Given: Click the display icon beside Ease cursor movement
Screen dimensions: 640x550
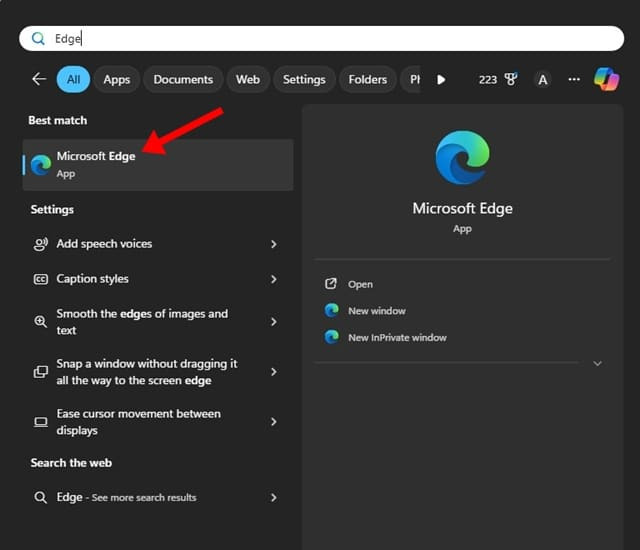Looking at the screenshot, I should (40, 422).
